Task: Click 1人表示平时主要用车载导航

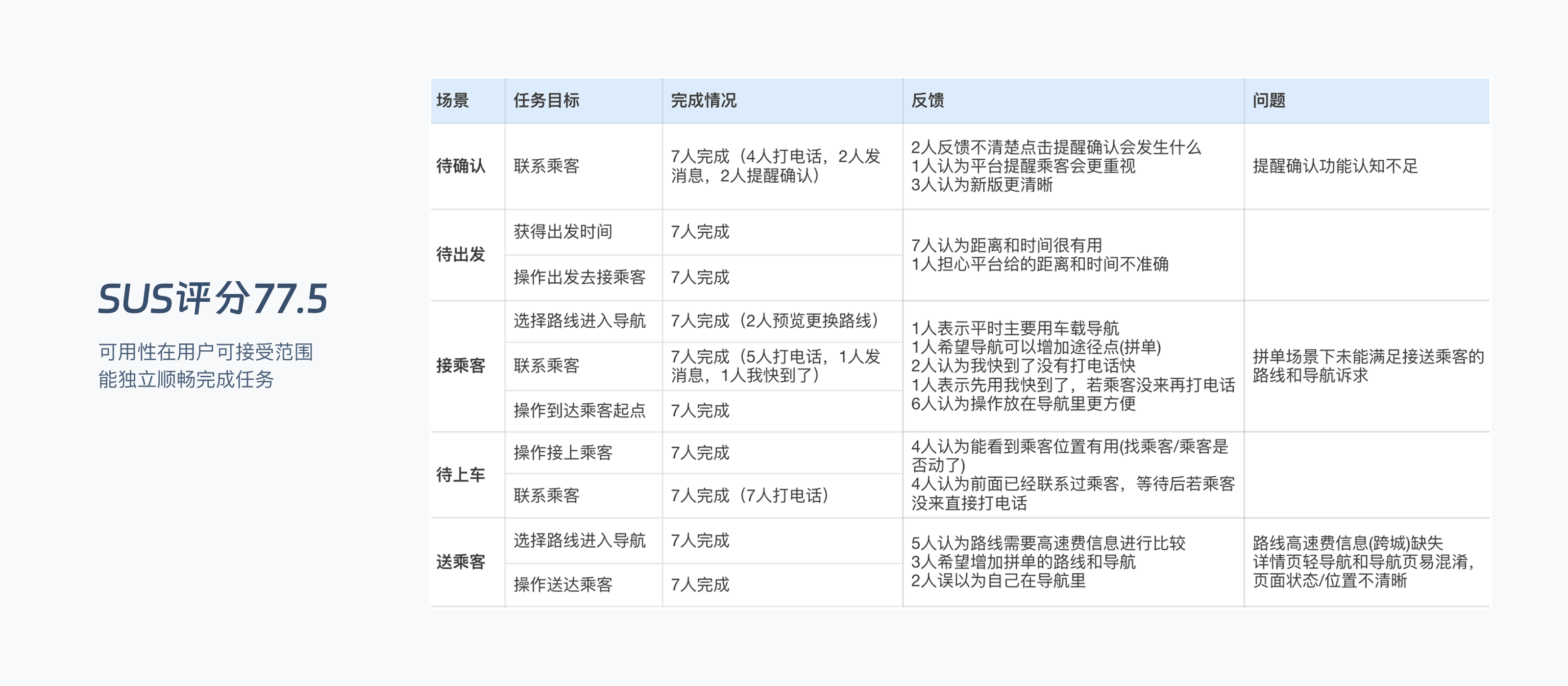Action: coord(1015,329)
